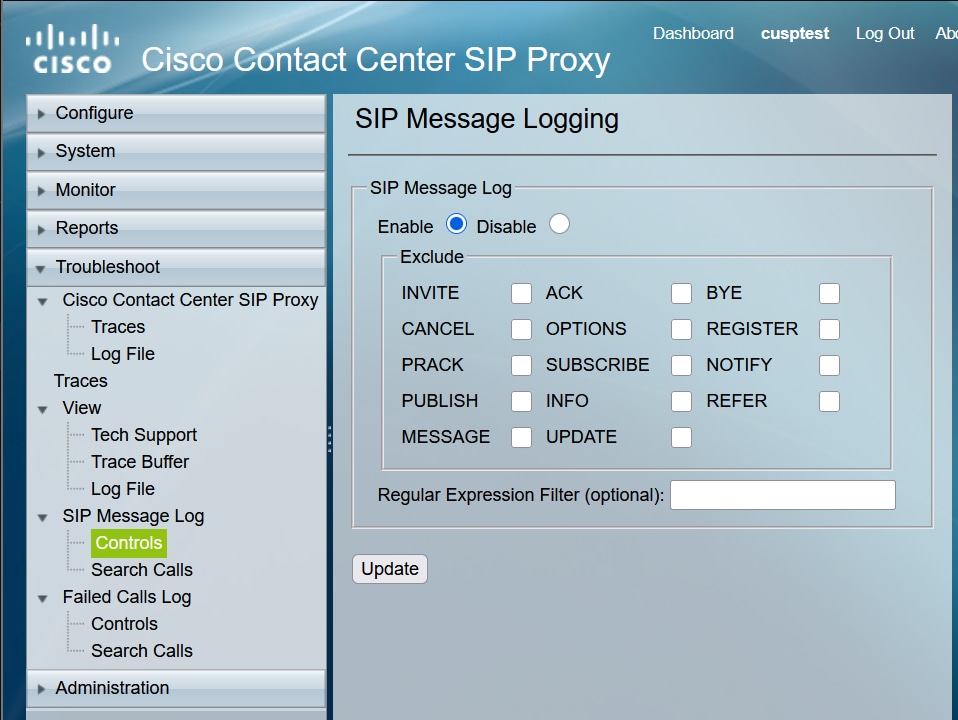958x720 pixels.
Task: Check the SUBSCRIBE exclude checkbox
Action: pyautogui.click(x=681, y=366)
